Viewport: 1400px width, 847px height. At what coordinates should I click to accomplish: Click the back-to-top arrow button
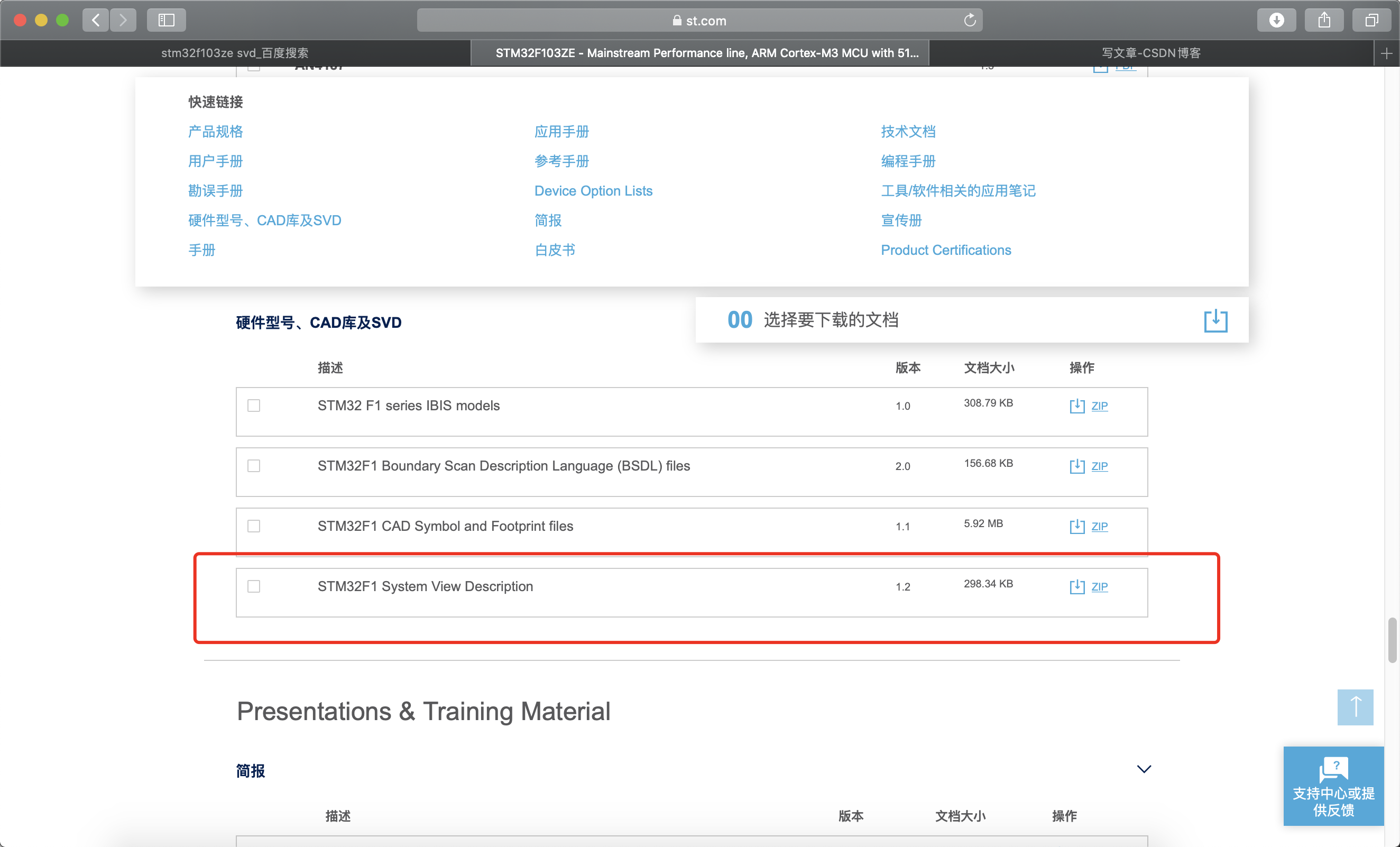click(x=1355, y=707)
